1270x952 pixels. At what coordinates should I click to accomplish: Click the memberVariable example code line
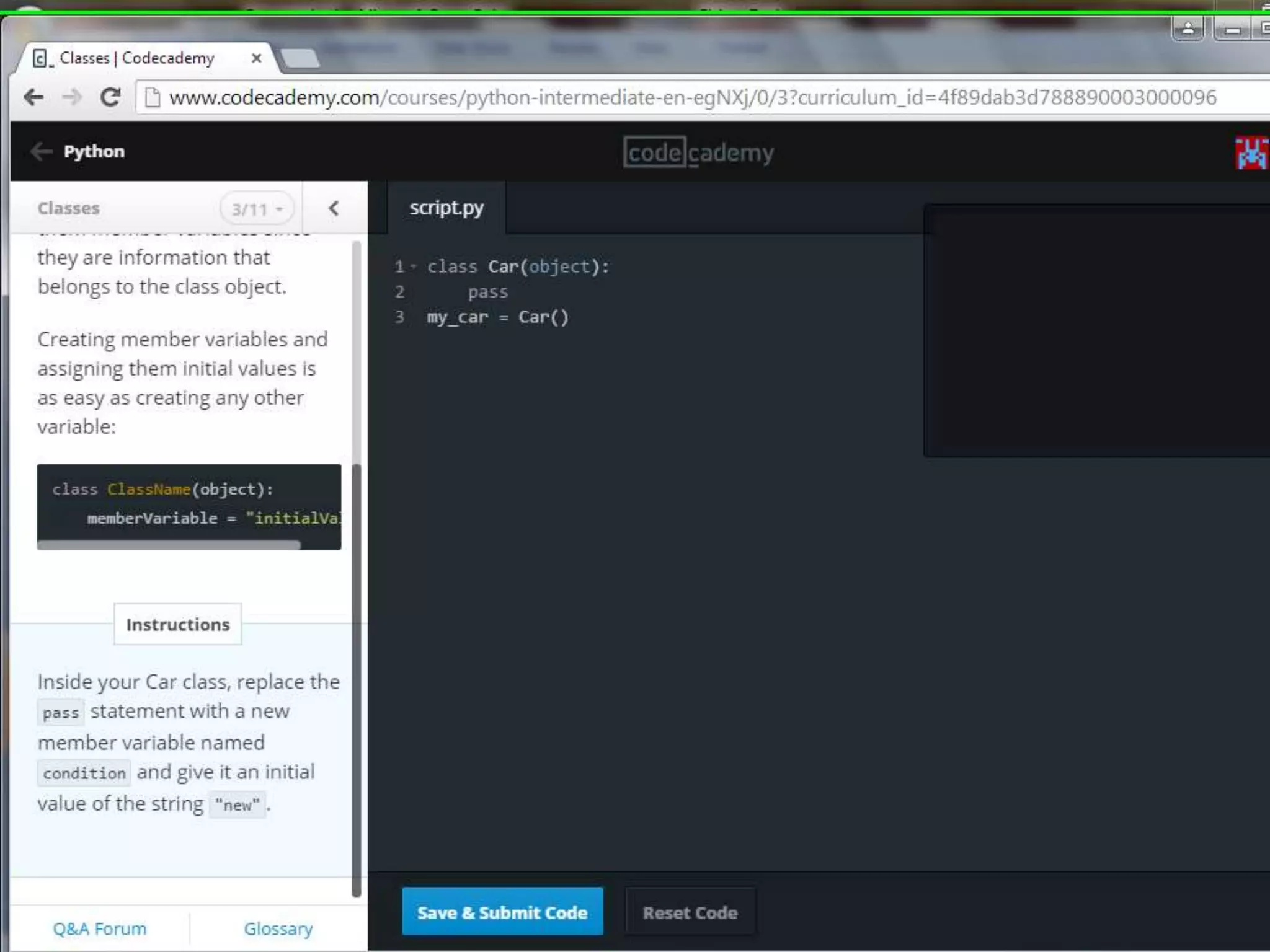[214, 518]
